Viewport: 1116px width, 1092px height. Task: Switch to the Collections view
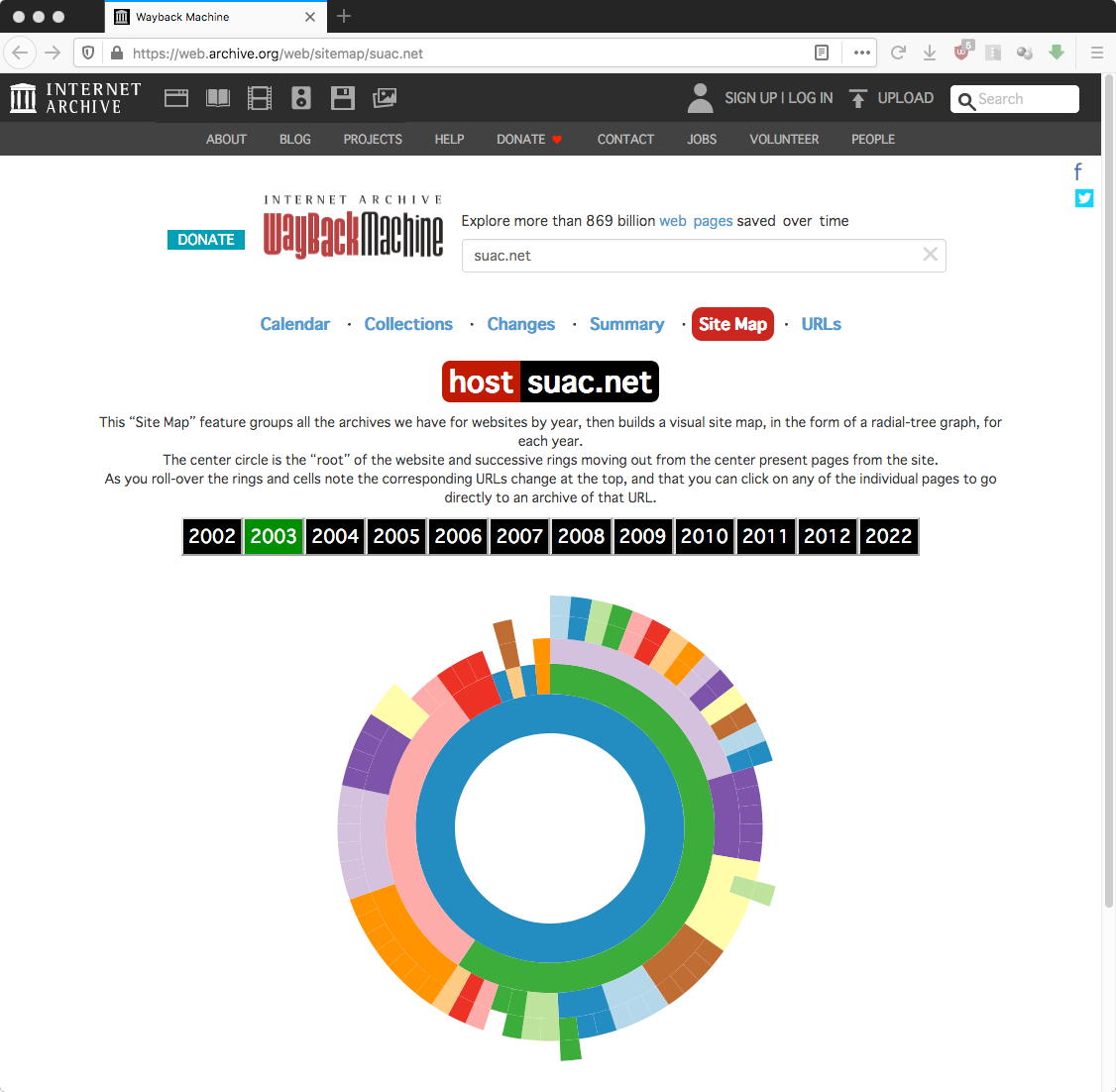pos(408,324)
